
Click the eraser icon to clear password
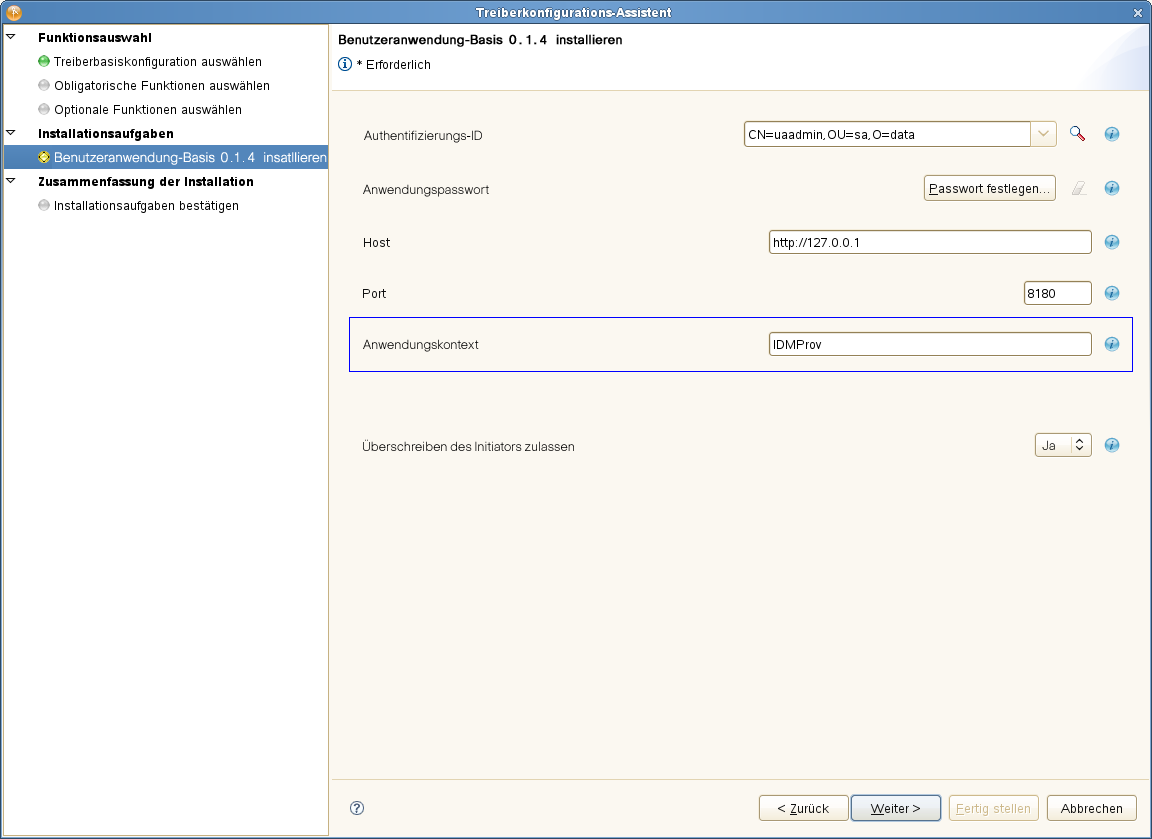1078,188
